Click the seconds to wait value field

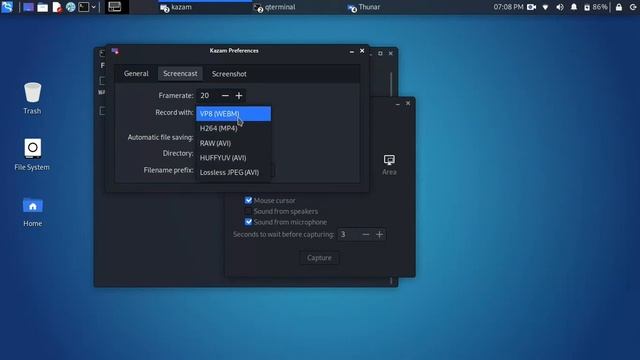point(349,234)
